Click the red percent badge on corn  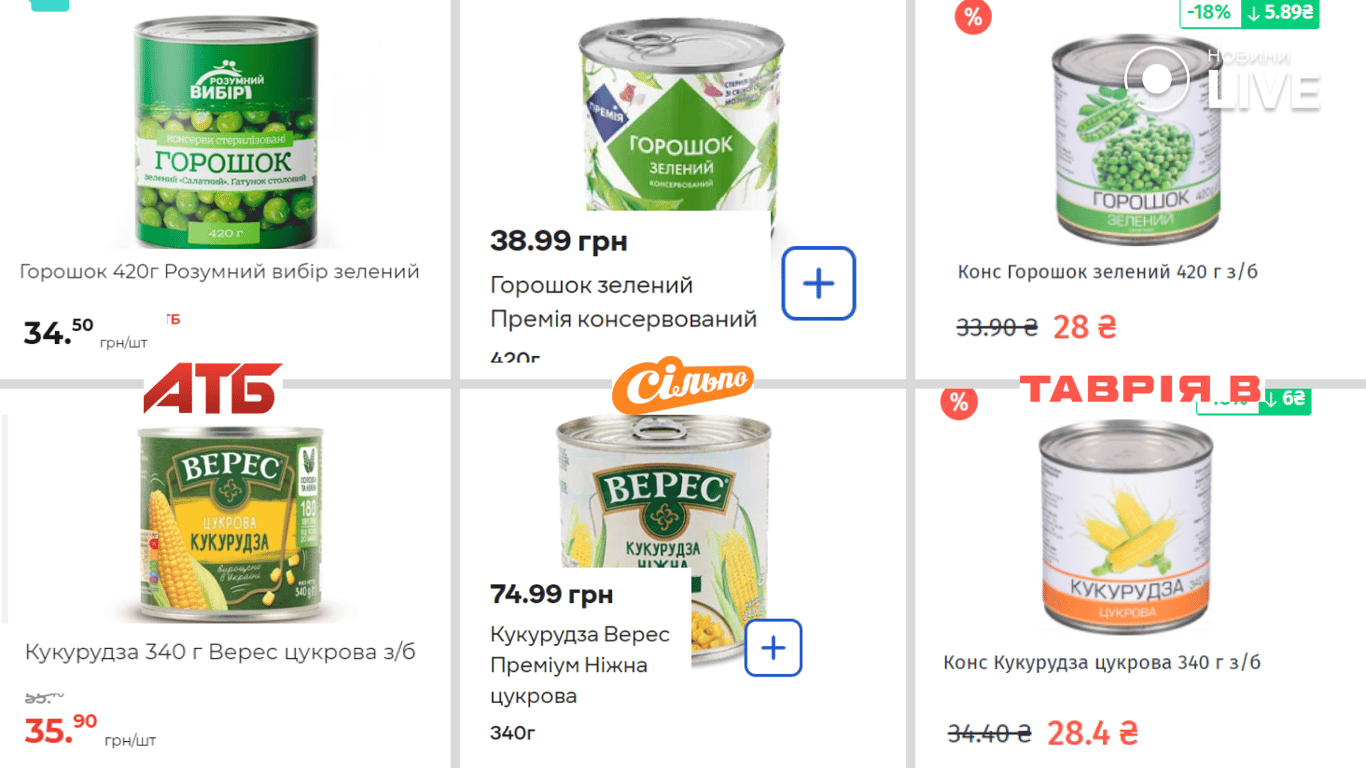pos(958,402)
